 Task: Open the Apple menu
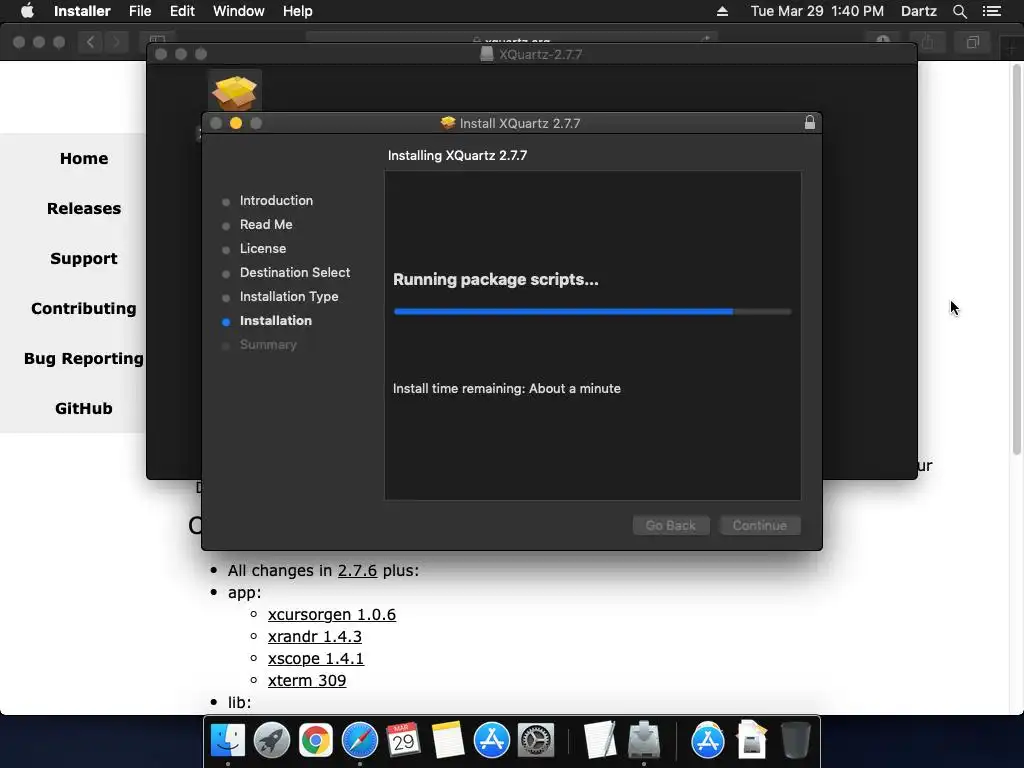[x=27, y=11]
